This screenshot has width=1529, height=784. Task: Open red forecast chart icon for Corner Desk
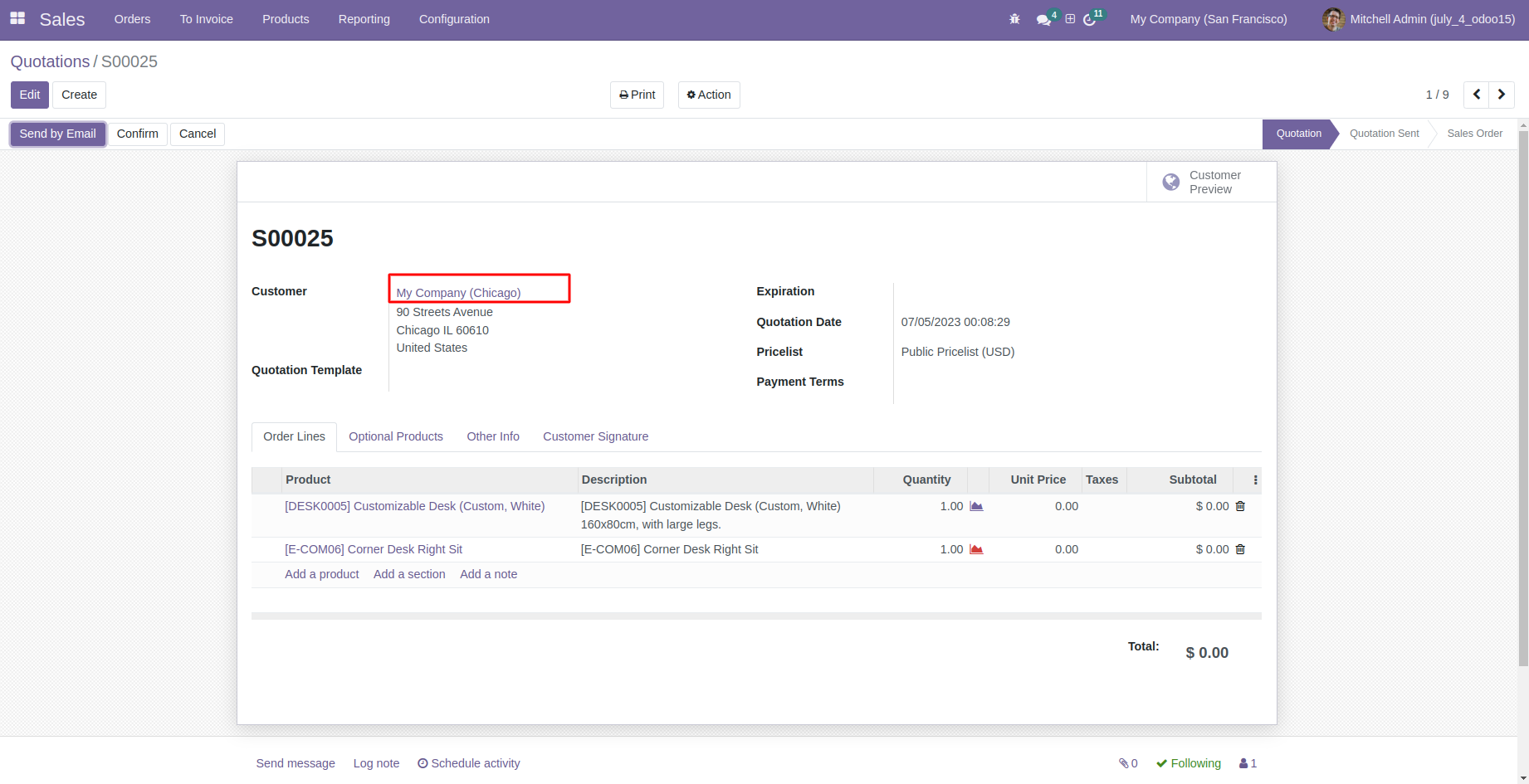click(976, 549)
